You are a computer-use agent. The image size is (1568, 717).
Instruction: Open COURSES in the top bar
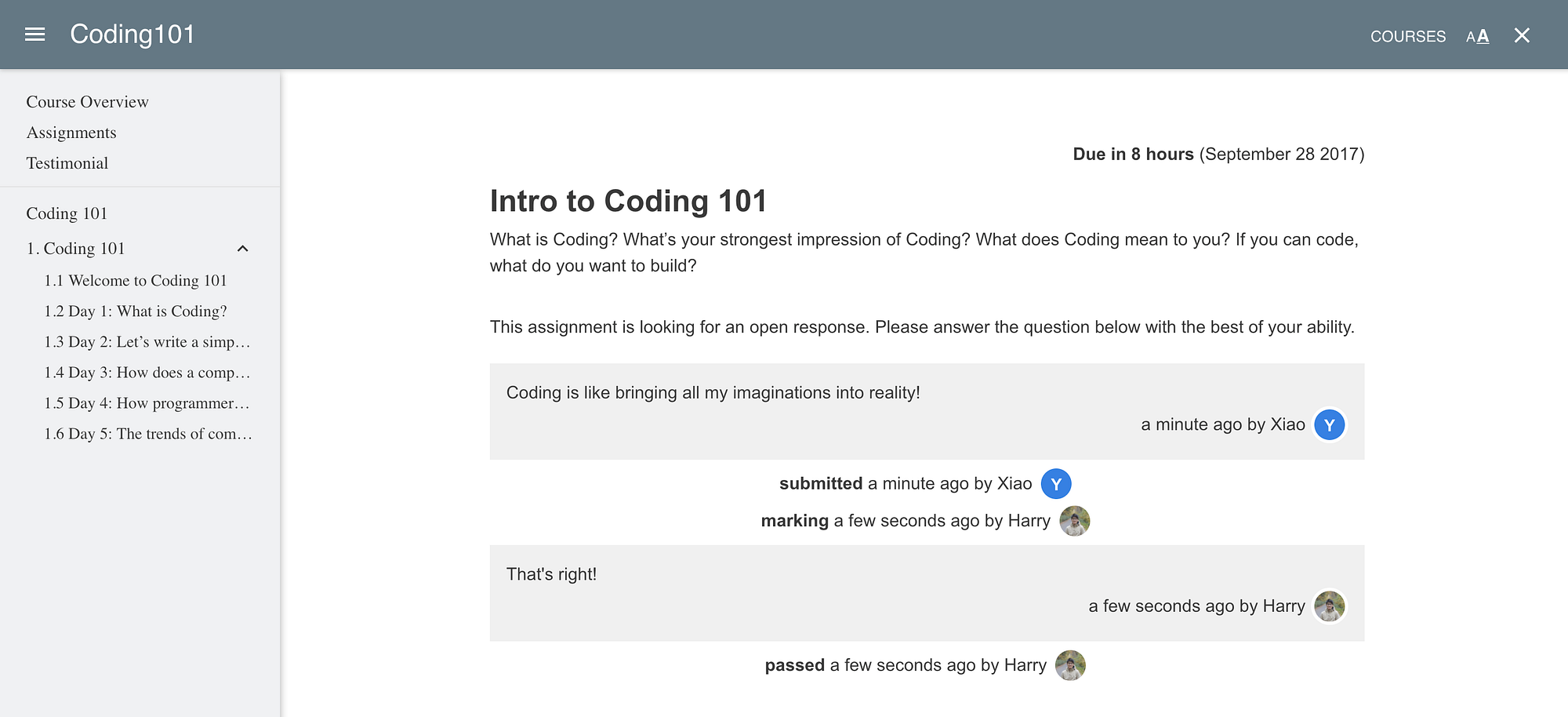(x=1407, y=36)
